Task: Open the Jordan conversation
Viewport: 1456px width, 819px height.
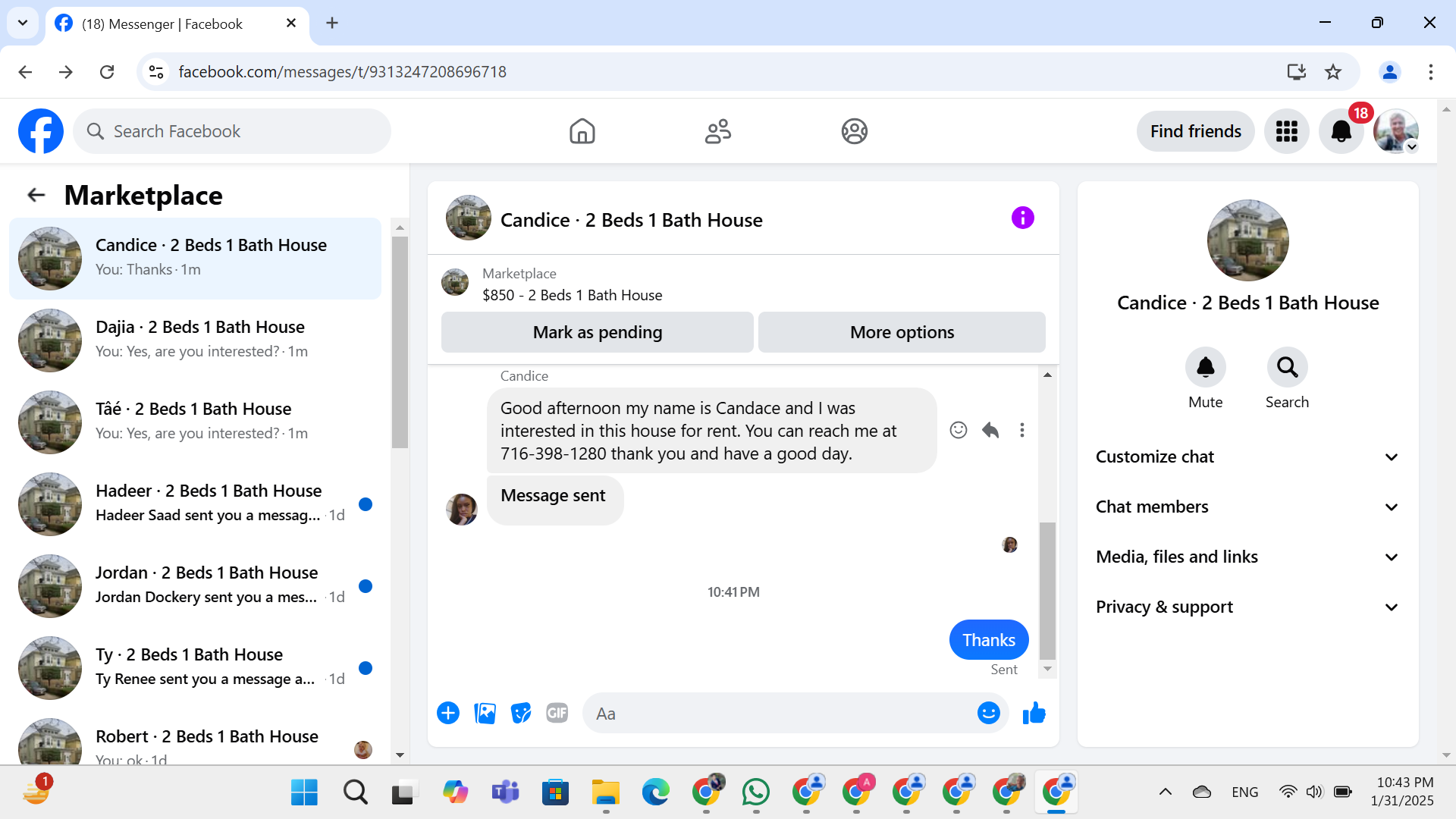Action: tap(195, 586)
